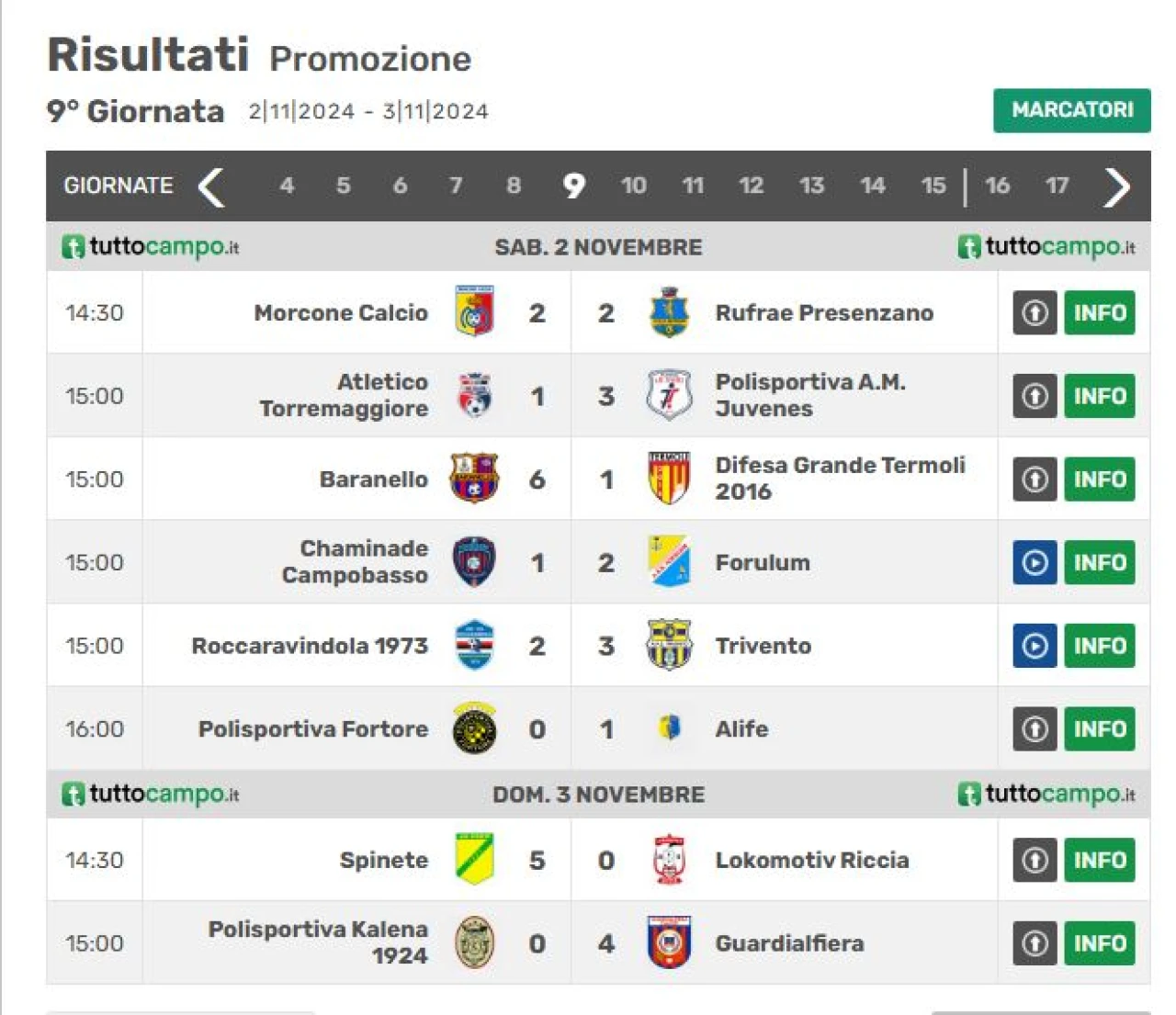Select giornata 10 in the navigation bar
This screenshot has width=1176, height=1015.
(x=633, y=186)
